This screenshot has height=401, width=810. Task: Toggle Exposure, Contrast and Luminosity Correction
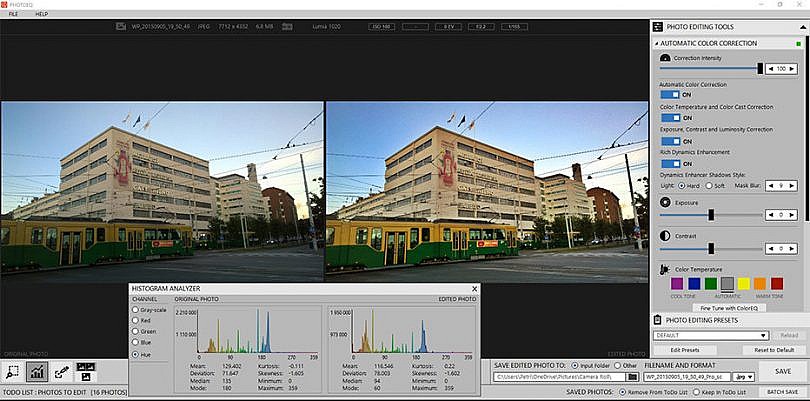671,141
